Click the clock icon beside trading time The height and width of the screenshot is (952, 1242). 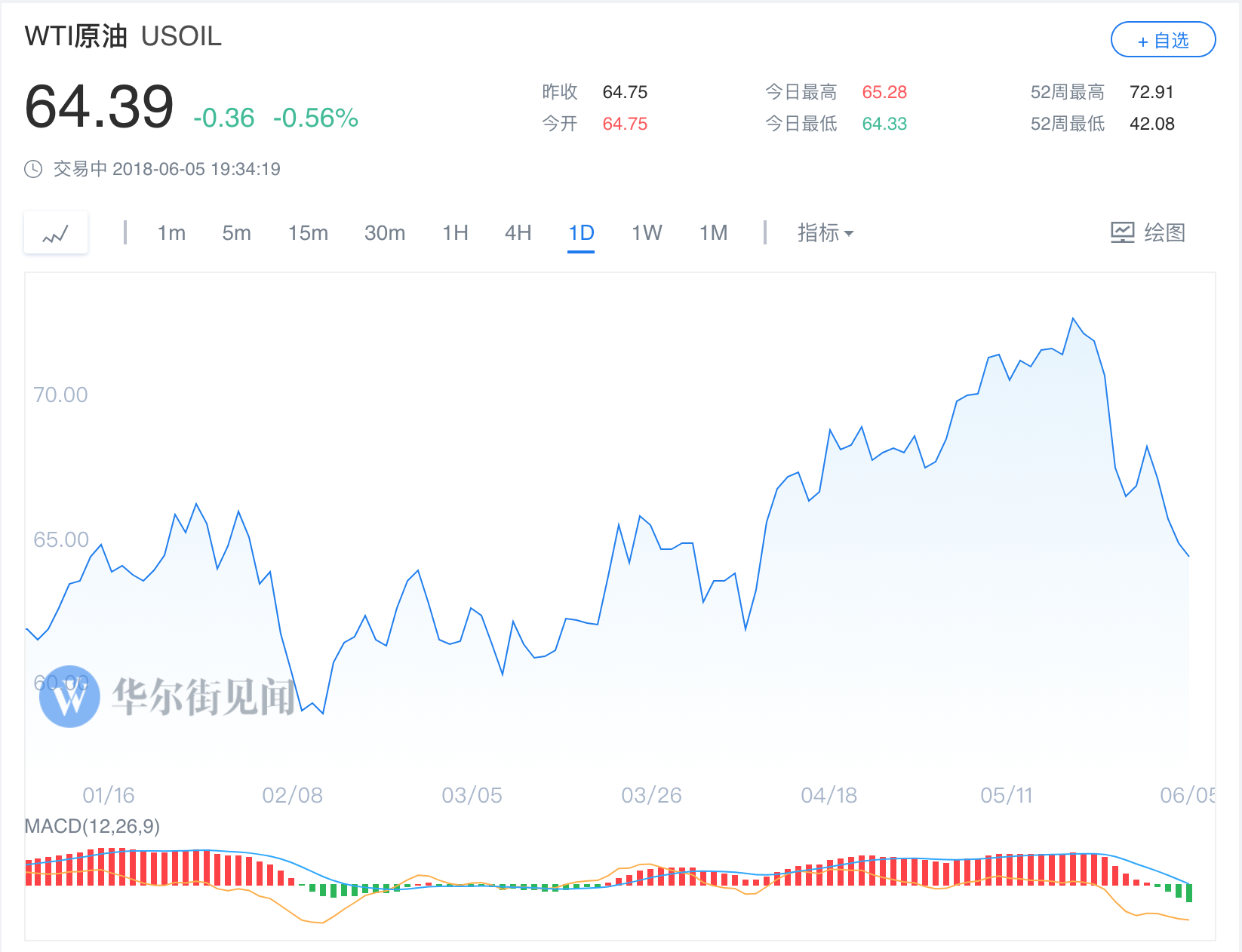[33, 169]
